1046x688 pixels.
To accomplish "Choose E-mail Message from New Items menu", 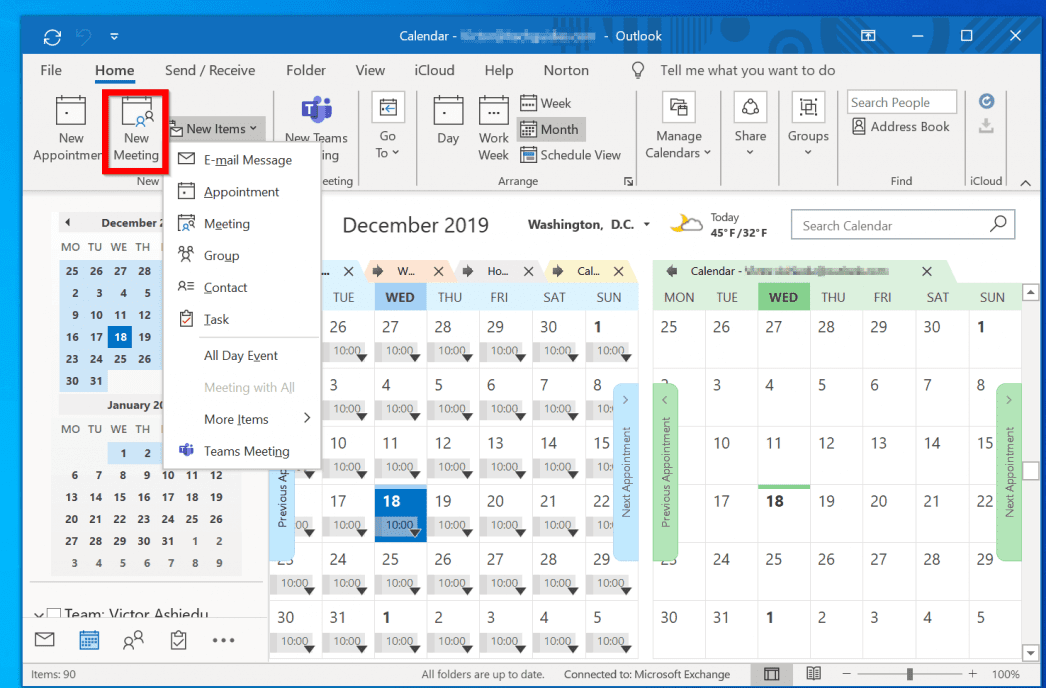I will 247,160.
